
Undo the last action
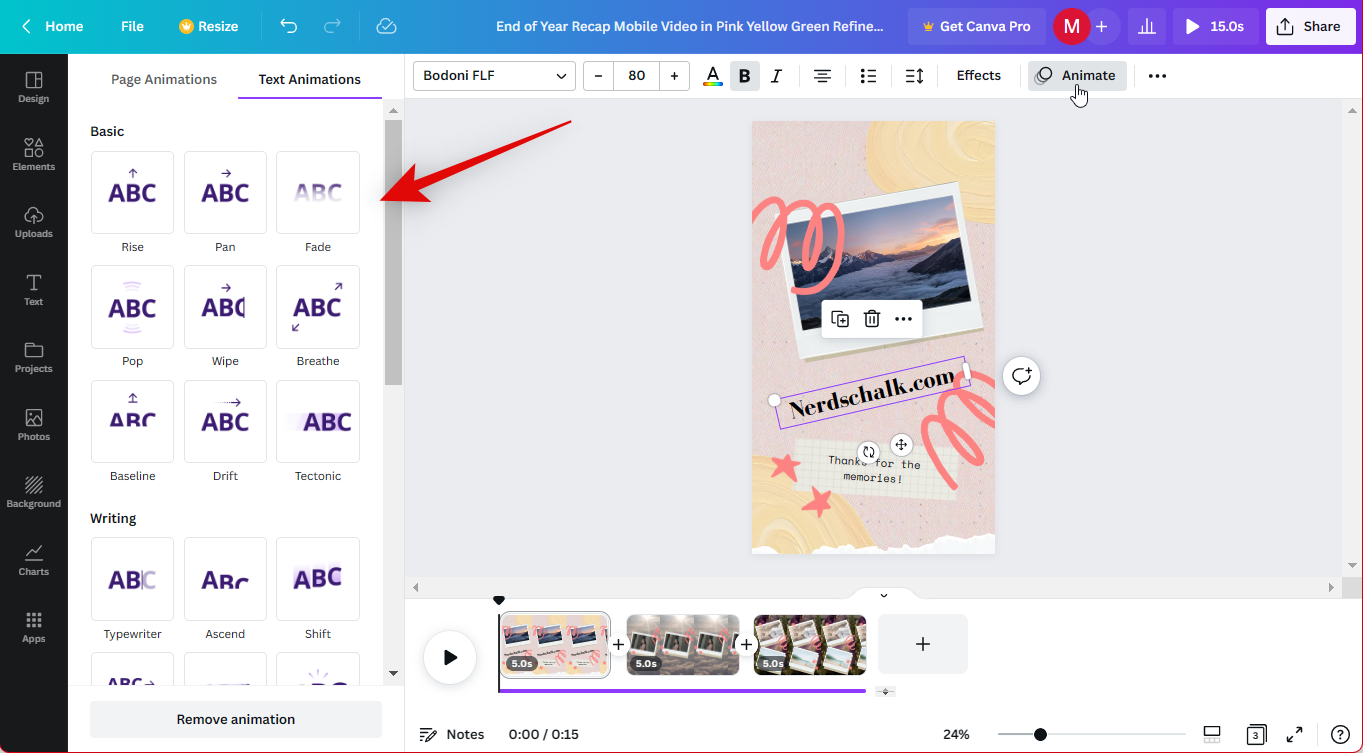click(x=289, y=26)
